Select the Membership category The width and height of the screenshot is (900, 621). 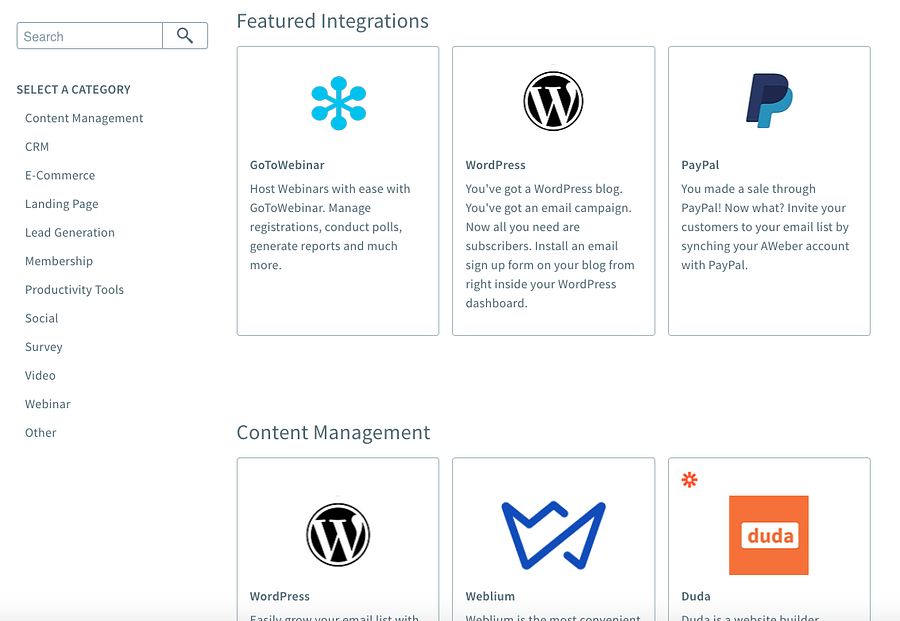coord(58,261)
